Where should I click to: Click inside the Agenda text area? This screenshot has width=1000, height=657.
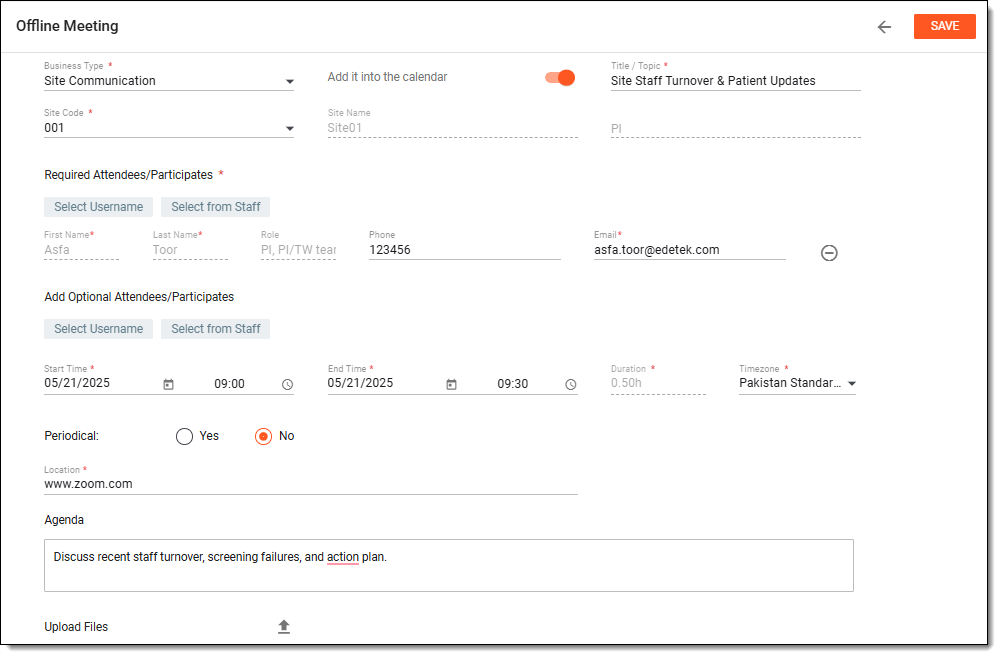coord(449,566)
